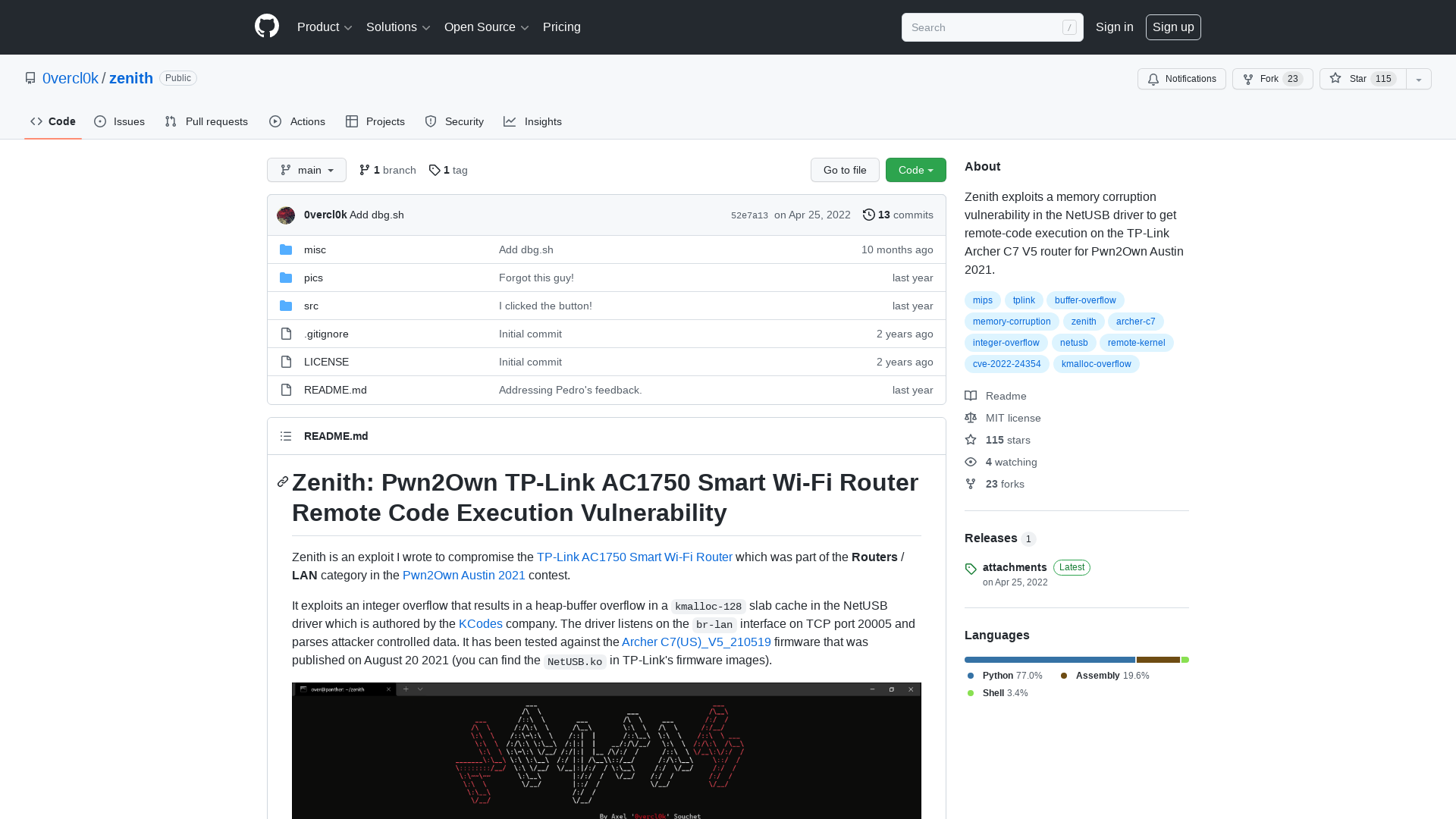
Task: Open the 0vercl0k owner profile link
Action: [71, 78]
